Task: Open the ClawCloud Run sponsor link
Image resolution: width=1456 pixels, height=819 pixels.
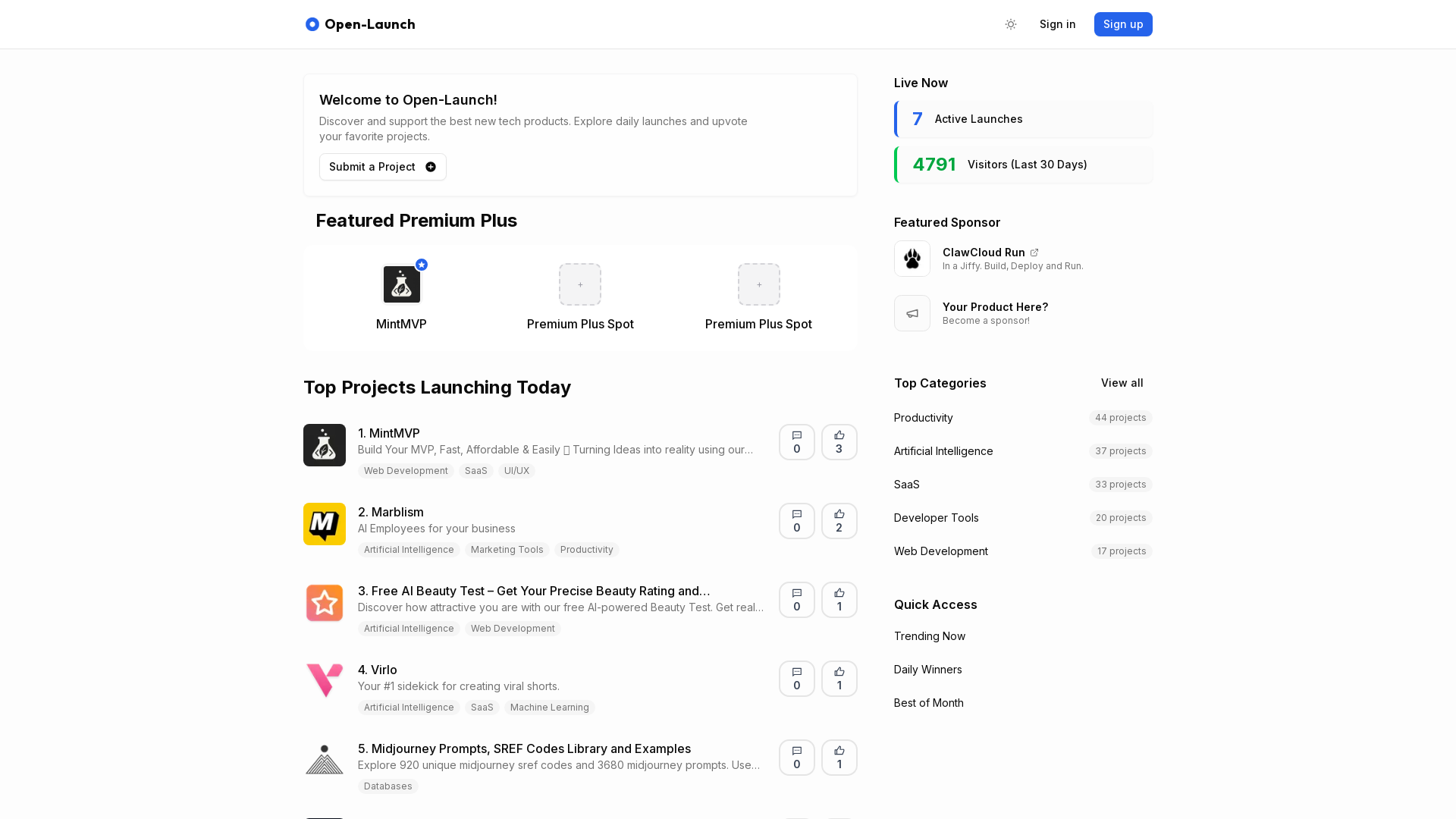Action: click(x=984, y=253)
